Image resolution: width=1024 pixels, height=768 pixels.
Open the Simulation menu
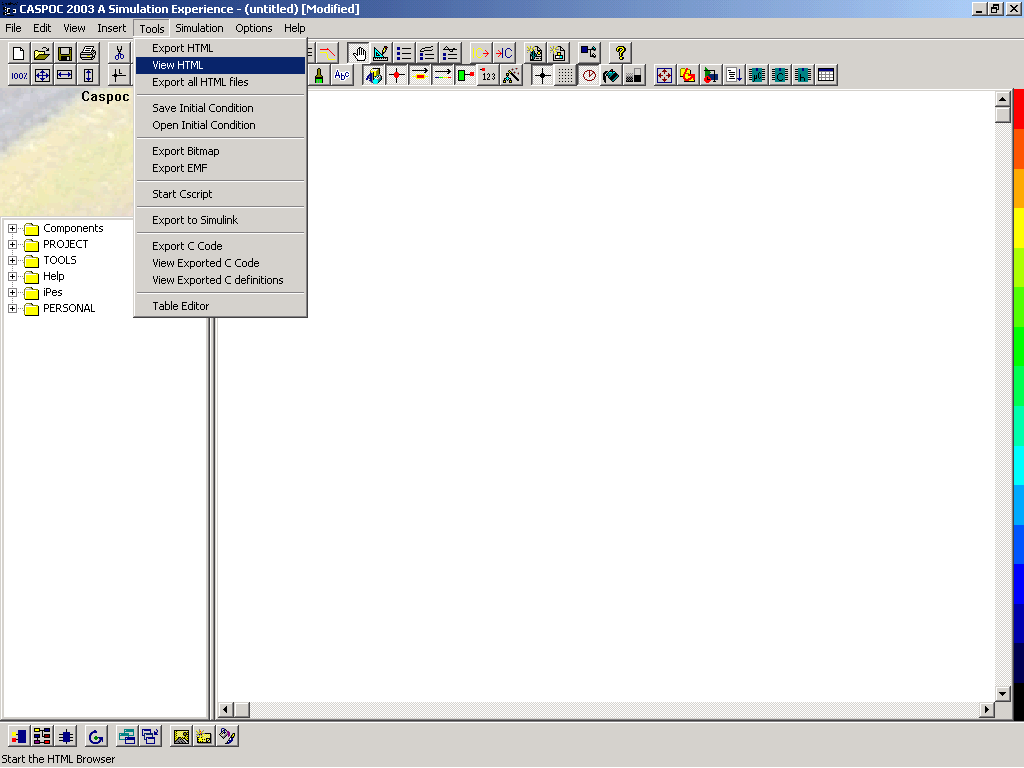199,28
